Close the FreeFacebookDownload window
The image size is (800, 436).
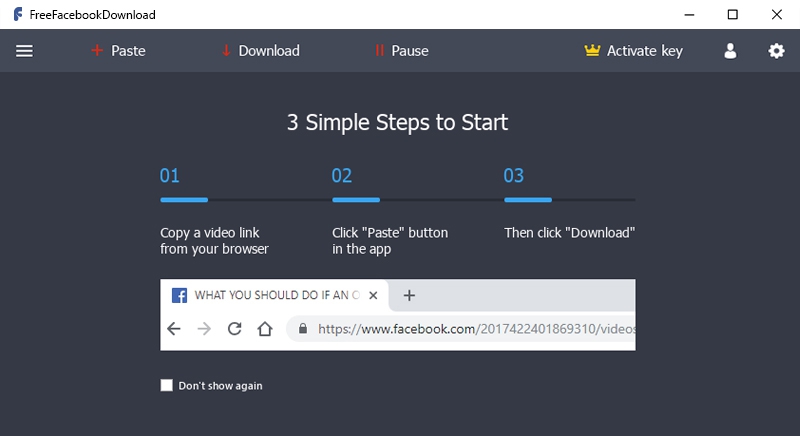777,14
